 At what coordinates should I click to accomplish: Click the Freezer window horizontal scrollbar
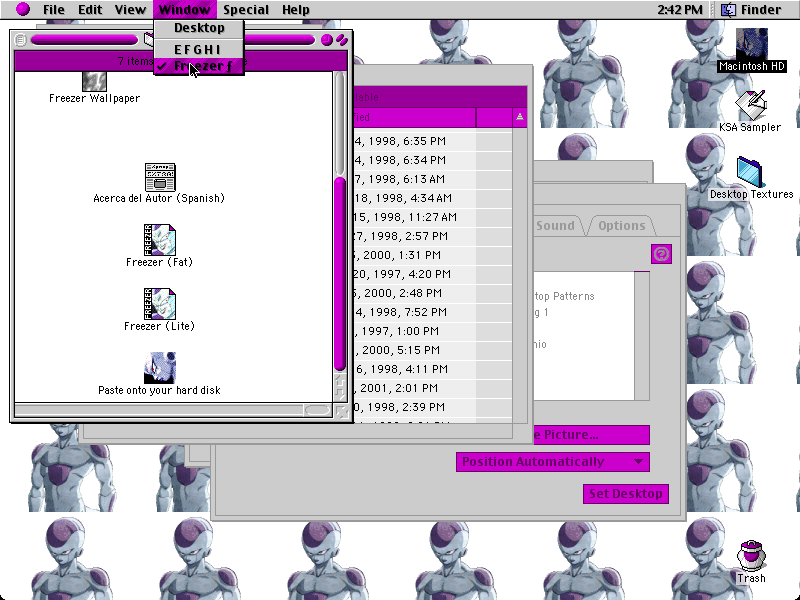click(173, 410)
